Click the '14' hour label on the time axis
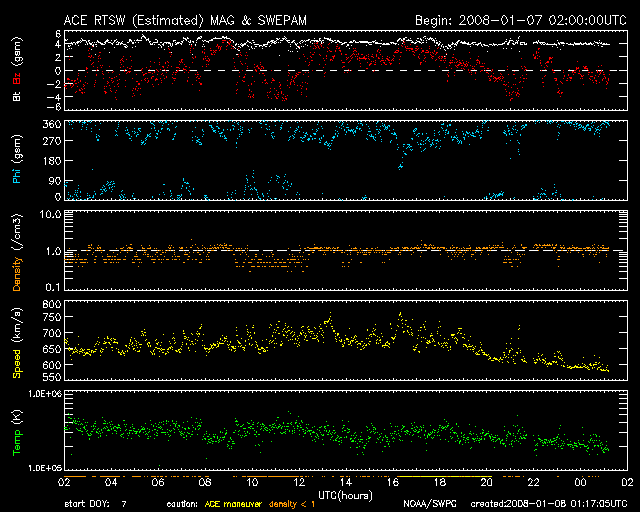Screen dimensions: 640x512 tap(346, 482)
